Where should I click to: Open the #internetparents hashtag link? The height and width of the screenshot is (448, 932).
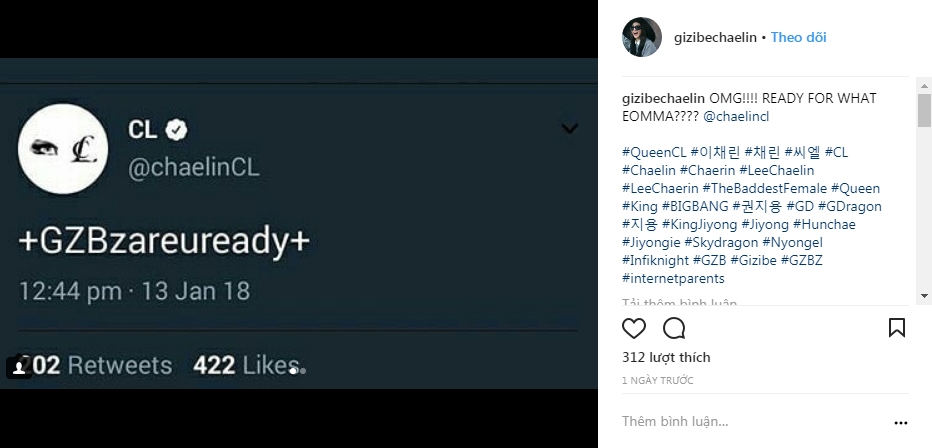tap(673, 279)
